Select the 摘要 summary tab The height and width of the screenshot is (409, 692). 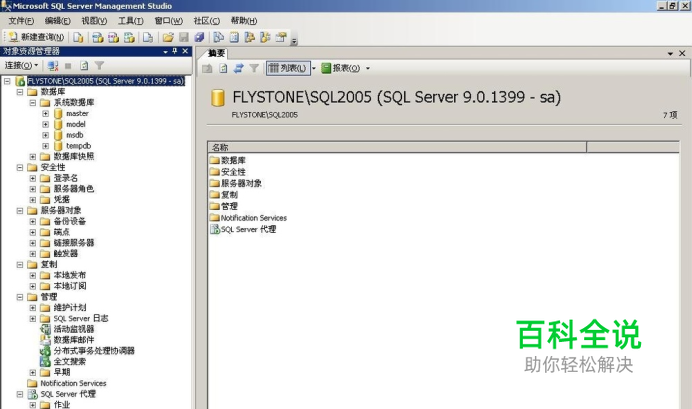[x=216, y=53]
